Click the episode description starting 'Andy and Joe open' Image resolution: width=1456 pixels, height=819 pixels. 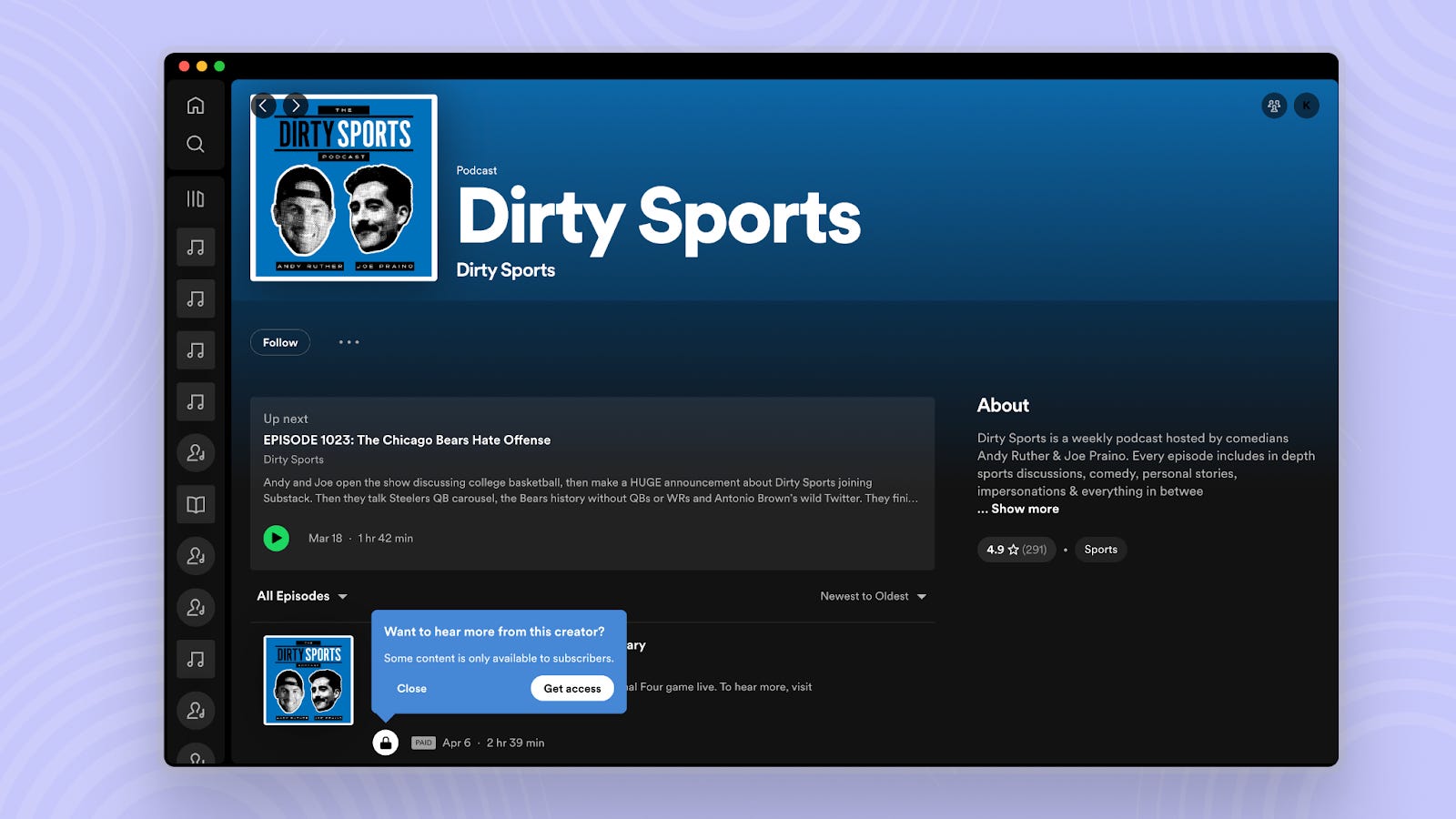point(591,490)
